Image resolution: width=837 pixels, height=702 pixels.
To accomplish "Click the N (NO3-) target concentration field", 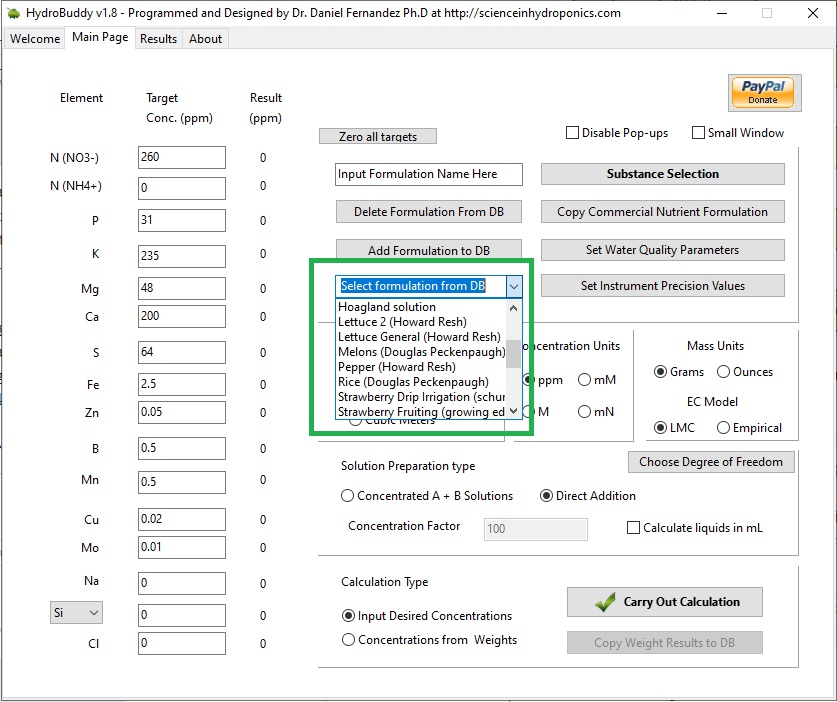I will [x=182, y=158].
